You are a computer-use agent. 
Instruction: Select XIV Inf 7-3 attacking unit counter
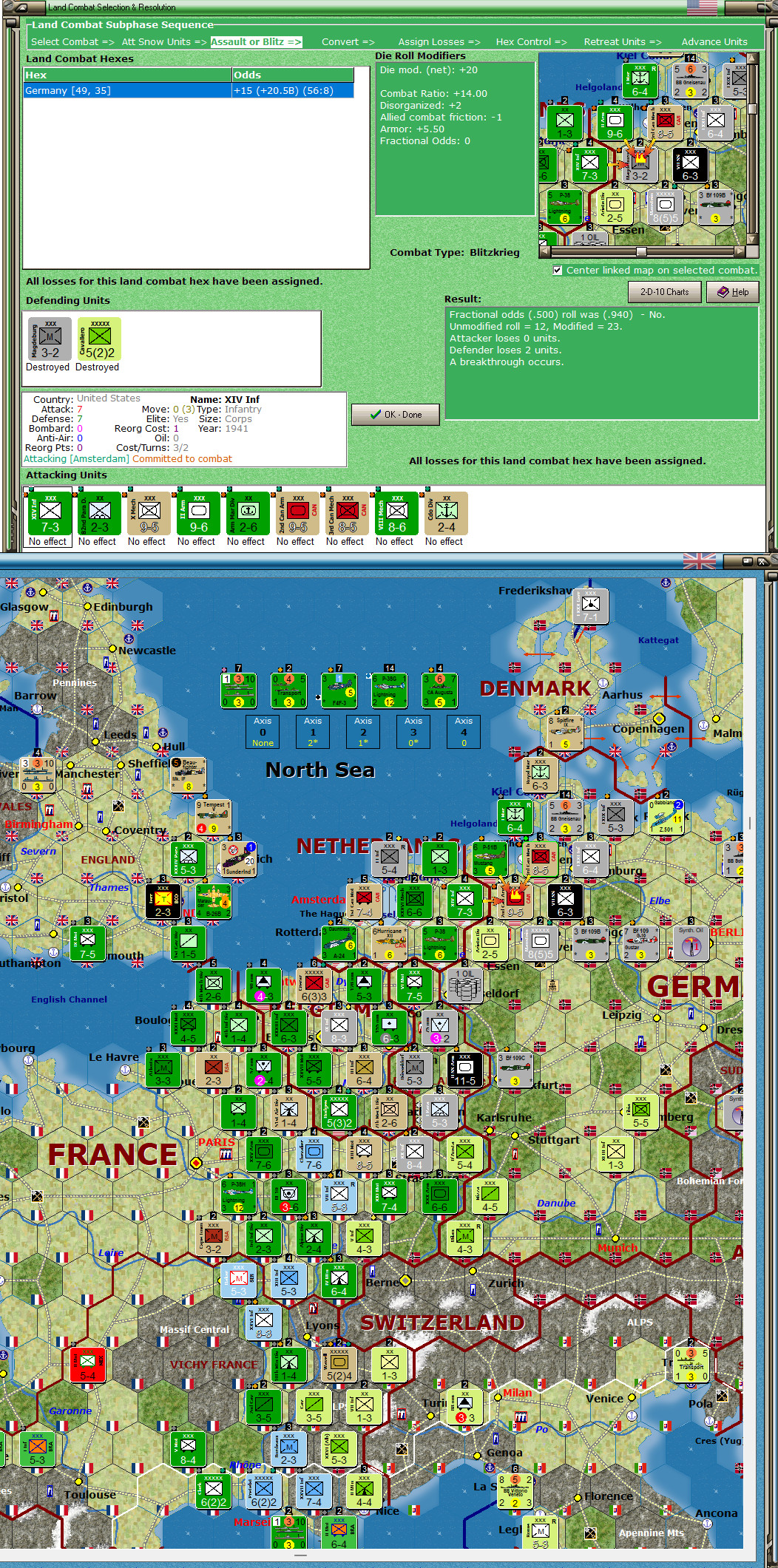click(50, 513)
